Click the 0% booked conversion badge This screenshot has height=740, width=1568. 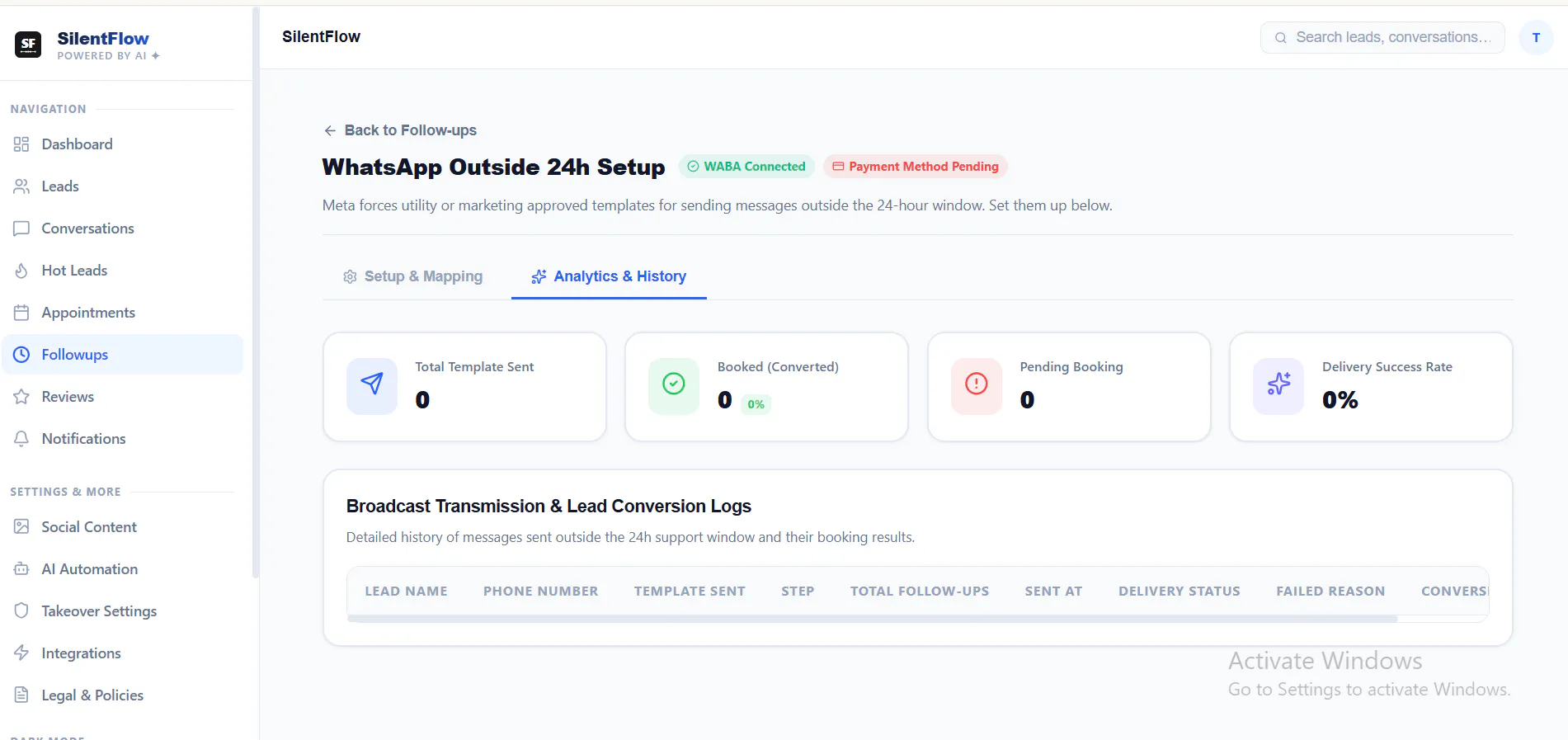tap(756, 404)
